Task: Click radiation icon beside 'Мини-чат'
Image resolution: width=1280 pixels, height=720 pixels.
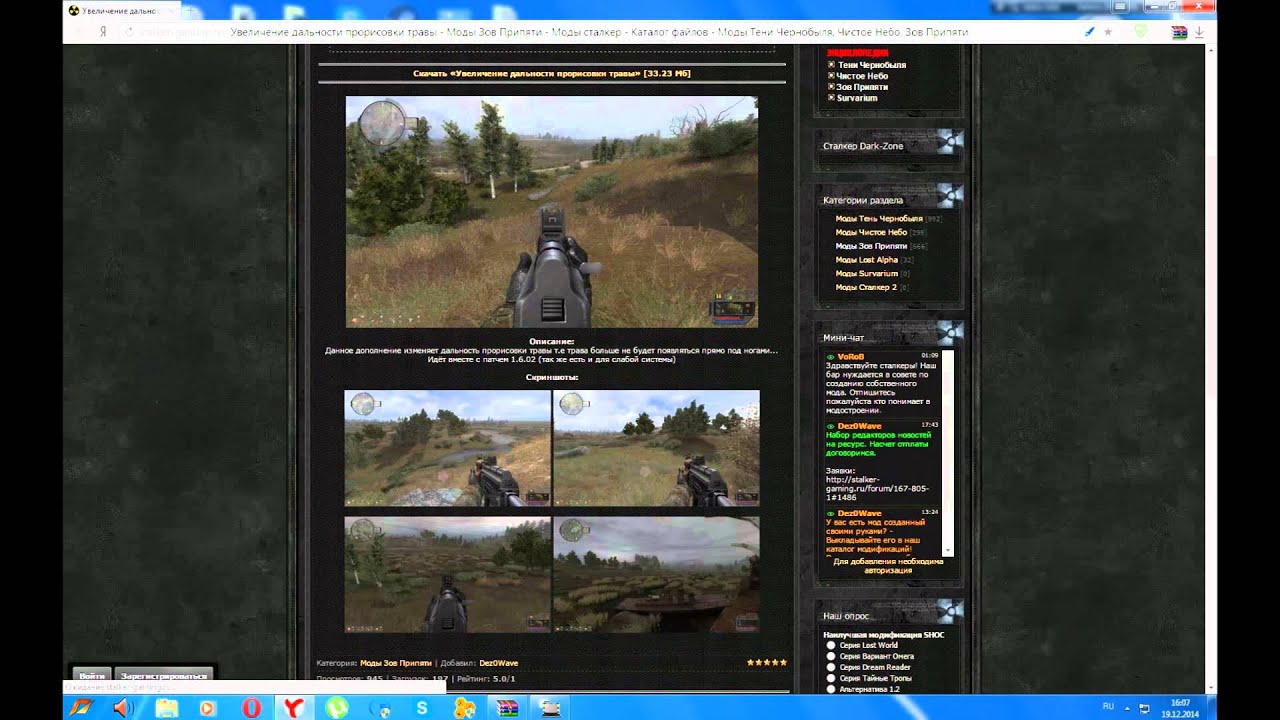Action: [949, 333]
